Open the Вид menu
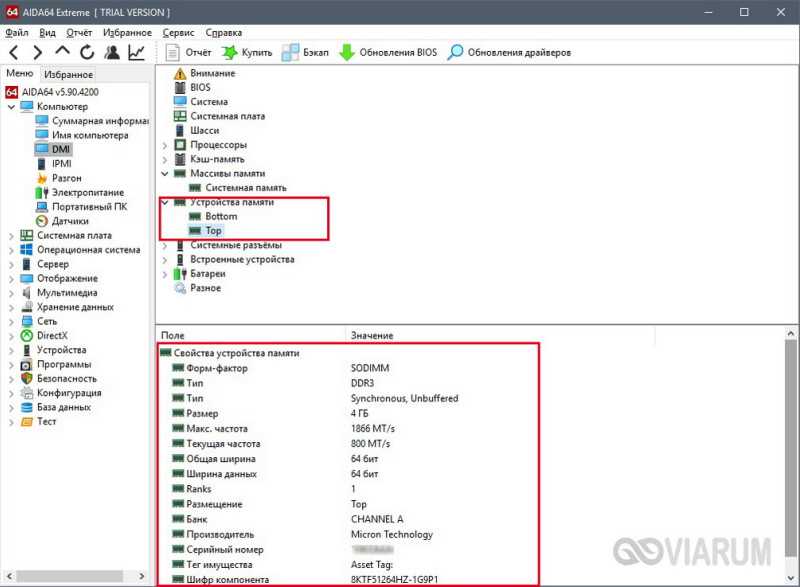The width and height of the screenshot is (800, 587). point(47,33)
